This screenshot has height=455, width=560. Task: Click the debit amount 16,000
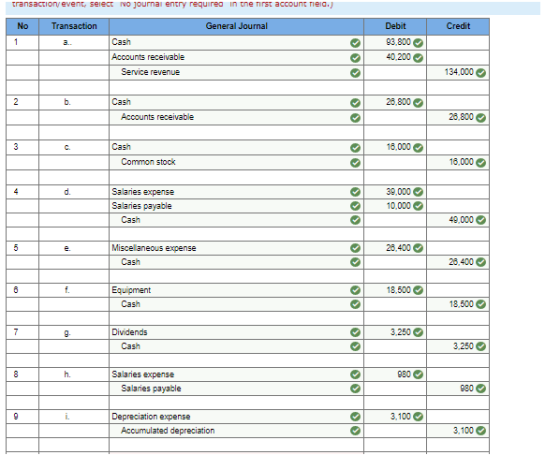pyautogui.click(x=398, y=147)
